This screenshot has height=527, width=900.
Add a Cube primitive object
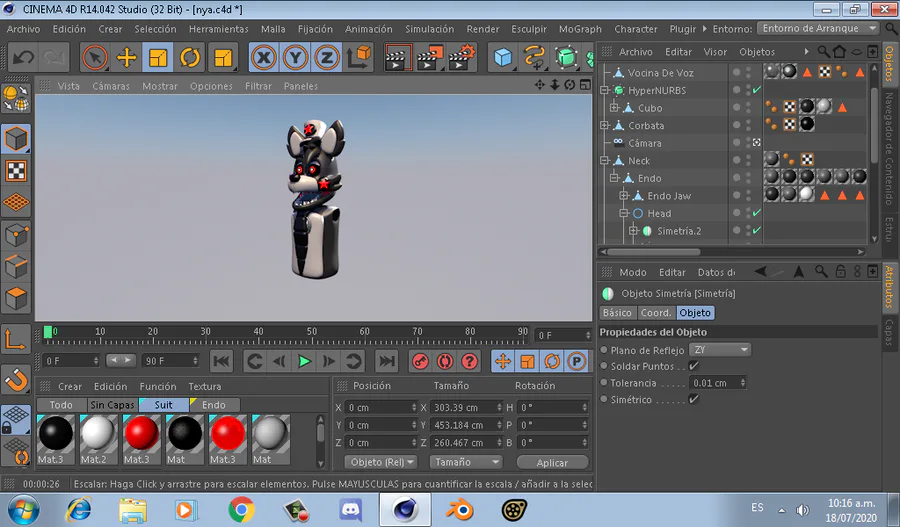[503, 57]
